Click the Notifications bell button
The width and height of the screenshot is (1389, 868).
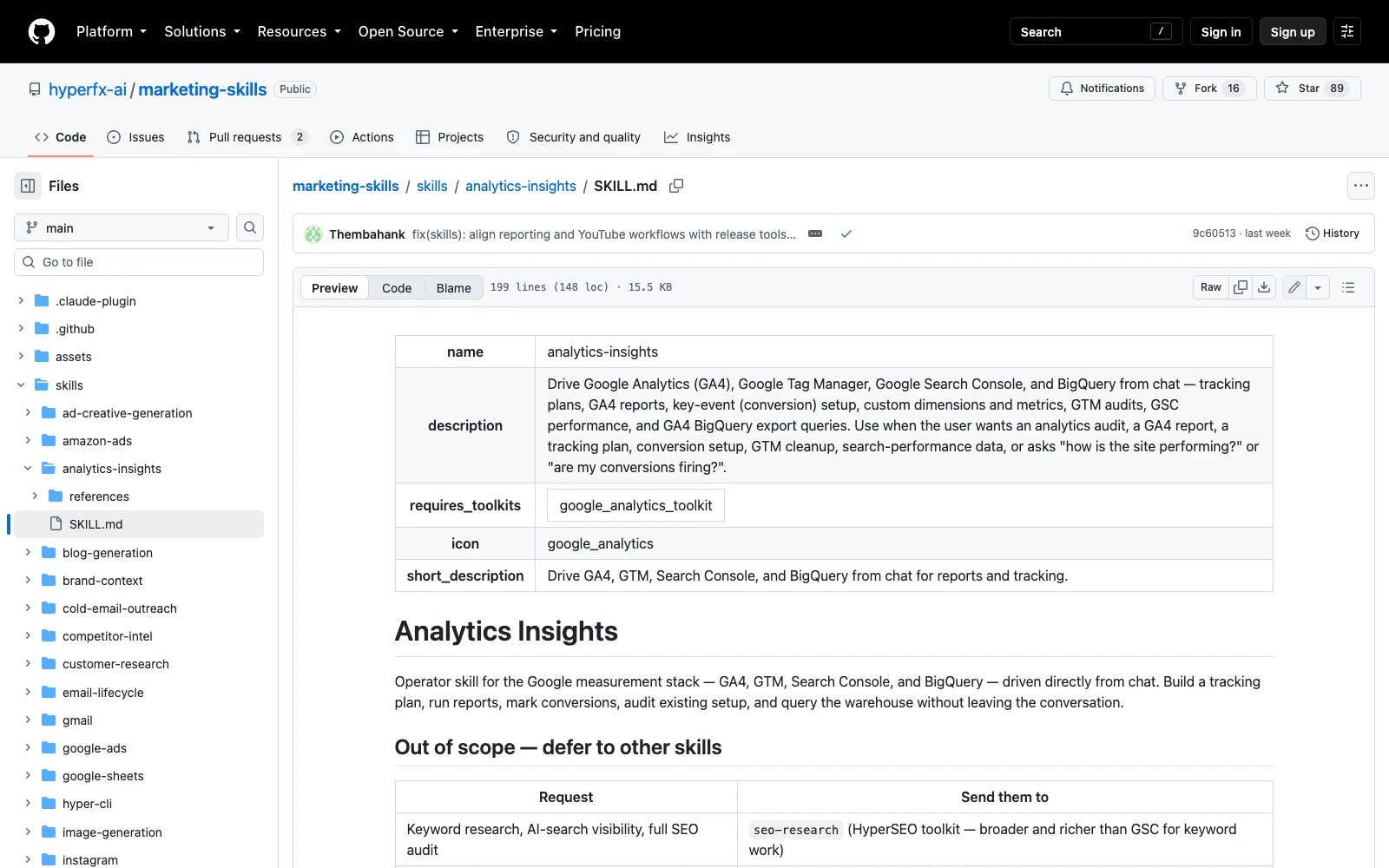coord(1103,89)
